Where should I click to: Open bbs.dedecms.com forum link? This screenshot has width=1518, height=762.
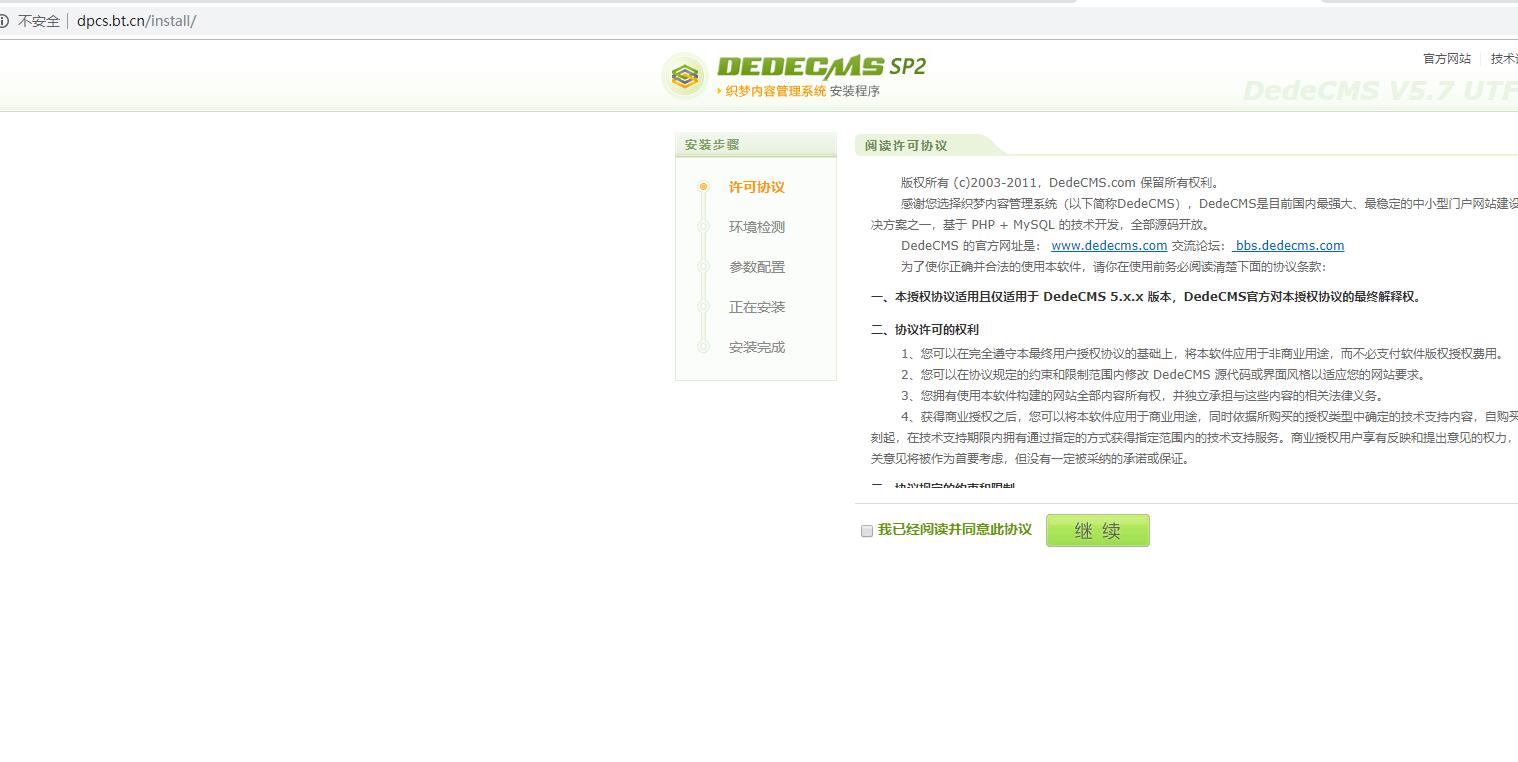click(1288, 246)
